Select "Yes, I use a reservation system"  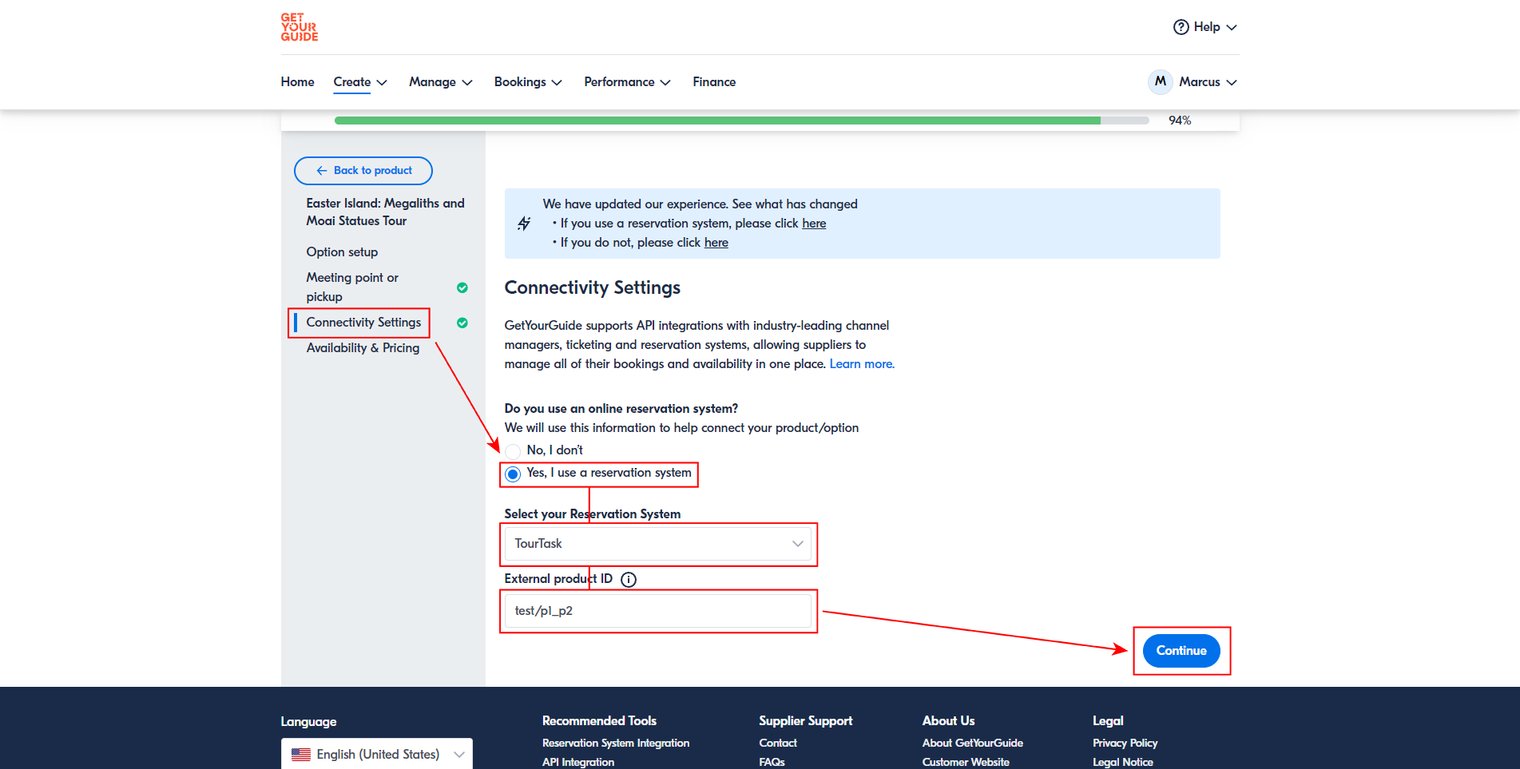coord(513,474)
